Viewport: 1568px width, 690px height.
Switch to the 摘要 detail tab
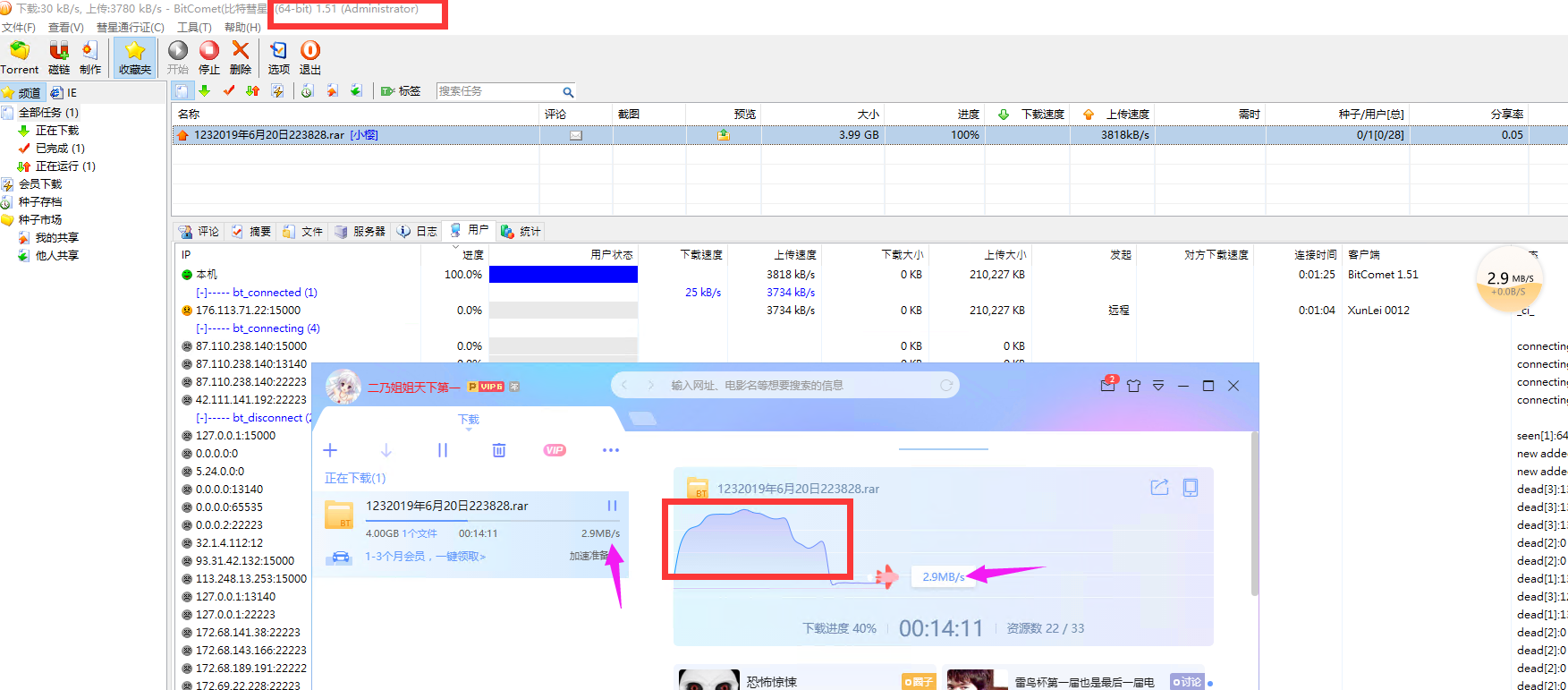(x=251, y=231)
